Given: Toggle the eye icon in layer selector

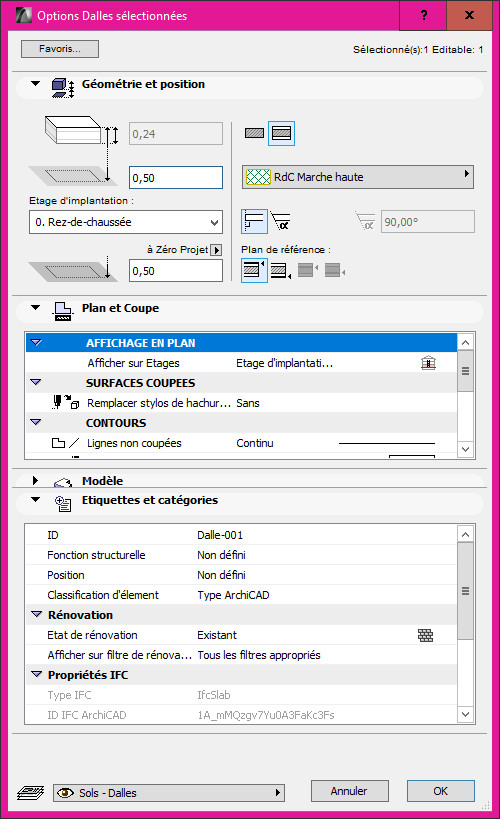Looking at the screenshot, I should click(65, 792).
